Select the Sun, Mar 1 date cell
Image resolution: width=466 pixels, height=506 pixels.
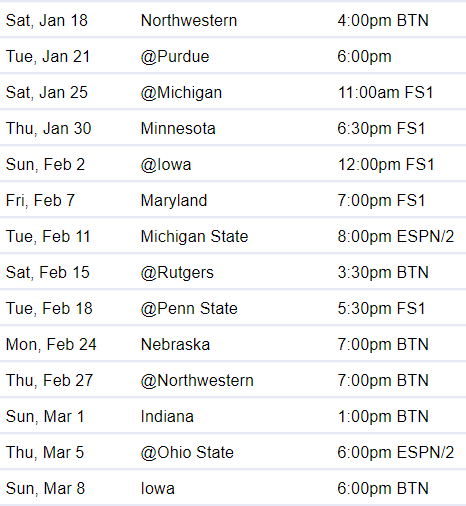(x=45, y=417)
